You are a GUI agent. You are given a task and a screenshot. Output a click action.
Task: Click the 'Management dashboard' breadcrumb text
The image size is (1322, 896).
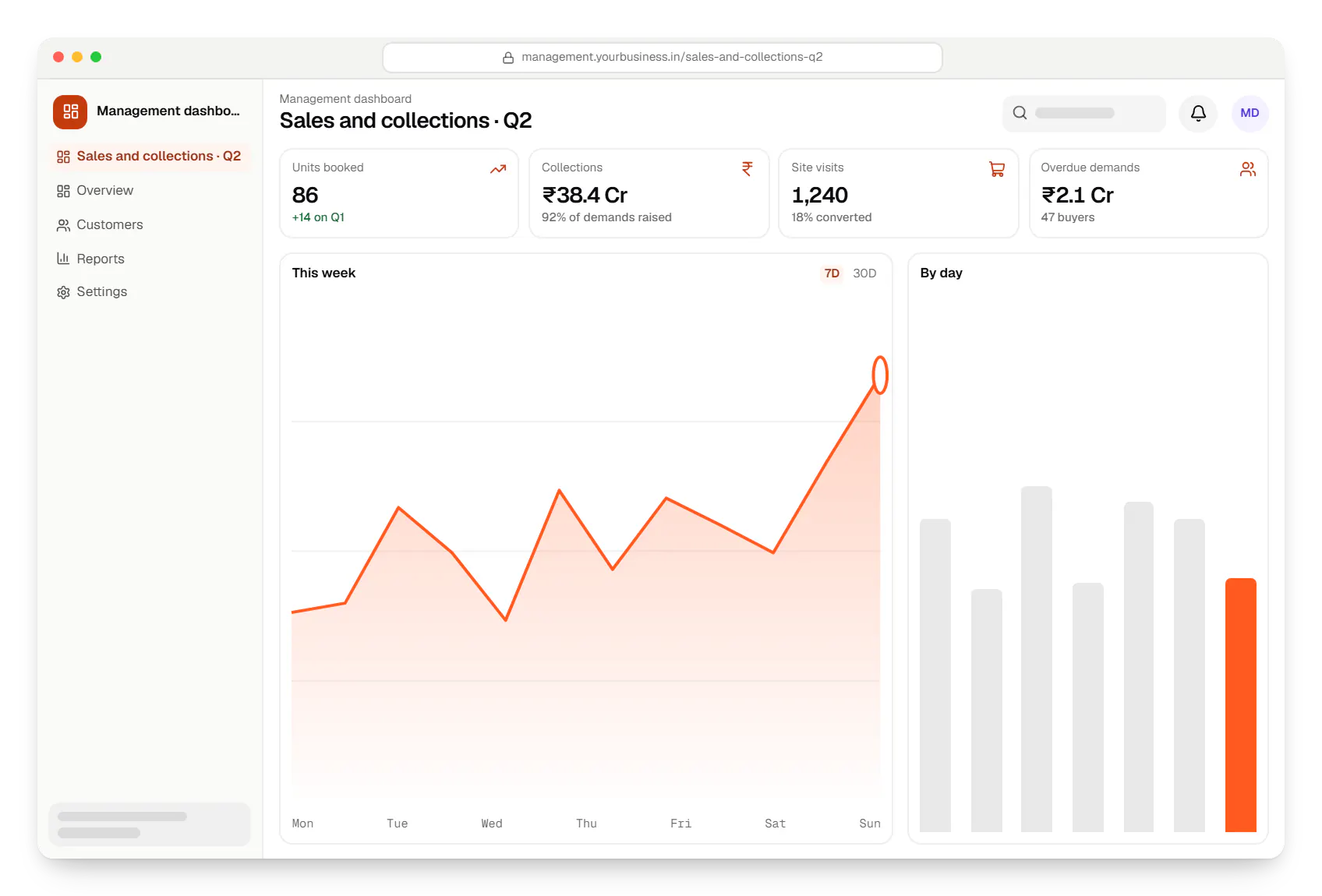pyautogui.click(x=345, y=99)
